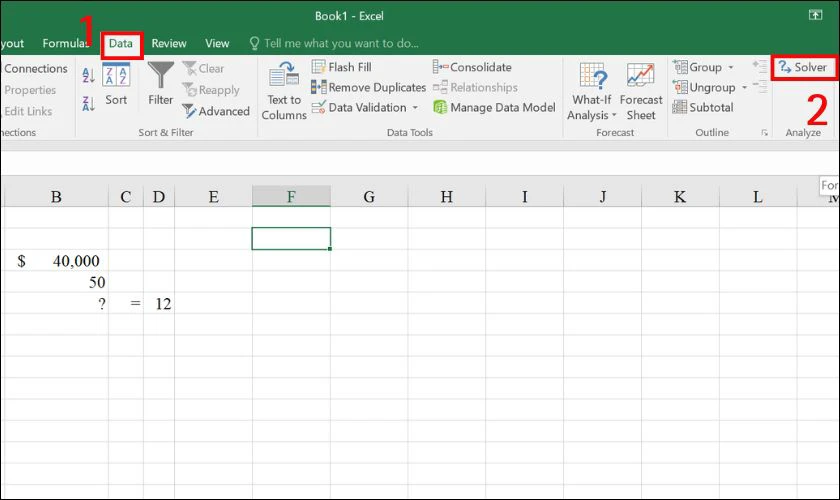The height and width of the screenshot is (500, 840).
Task: Select column E header
Action: click(x=213, y=197)
